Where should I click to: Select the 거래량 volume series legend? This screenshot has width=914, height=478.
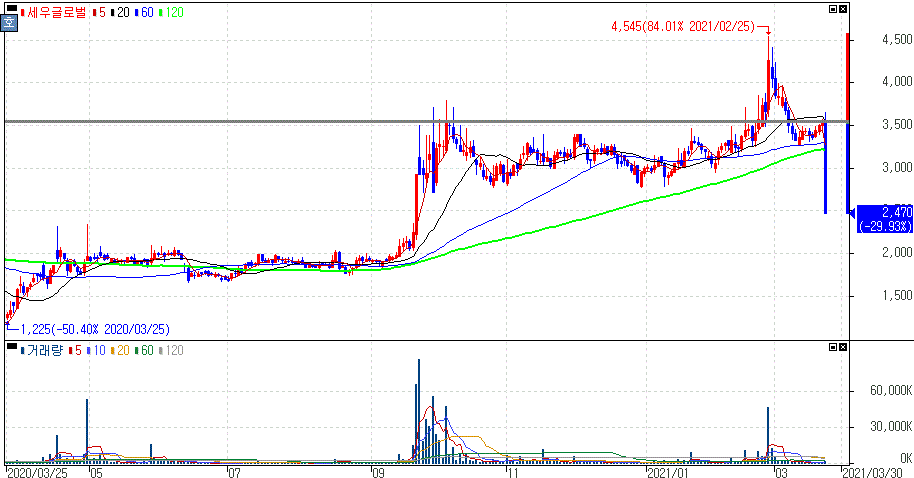[x=41, y=350]
